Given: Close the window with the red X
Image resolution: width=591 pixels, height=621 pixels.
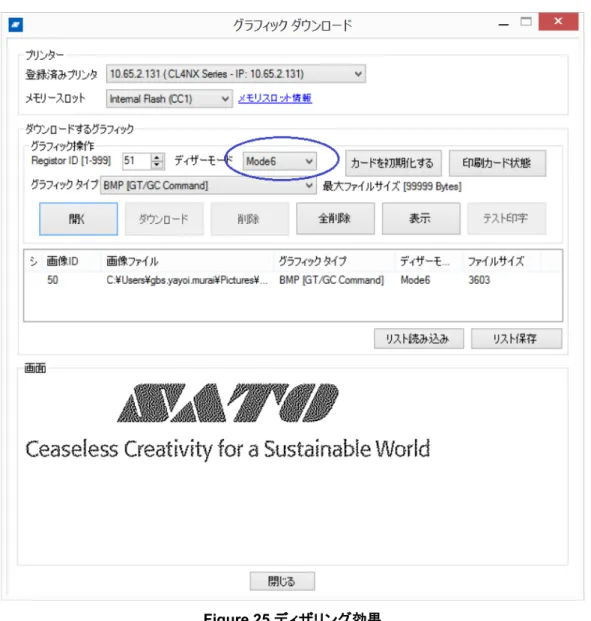Looking at the screenshot, I should [x=558, y=22].
